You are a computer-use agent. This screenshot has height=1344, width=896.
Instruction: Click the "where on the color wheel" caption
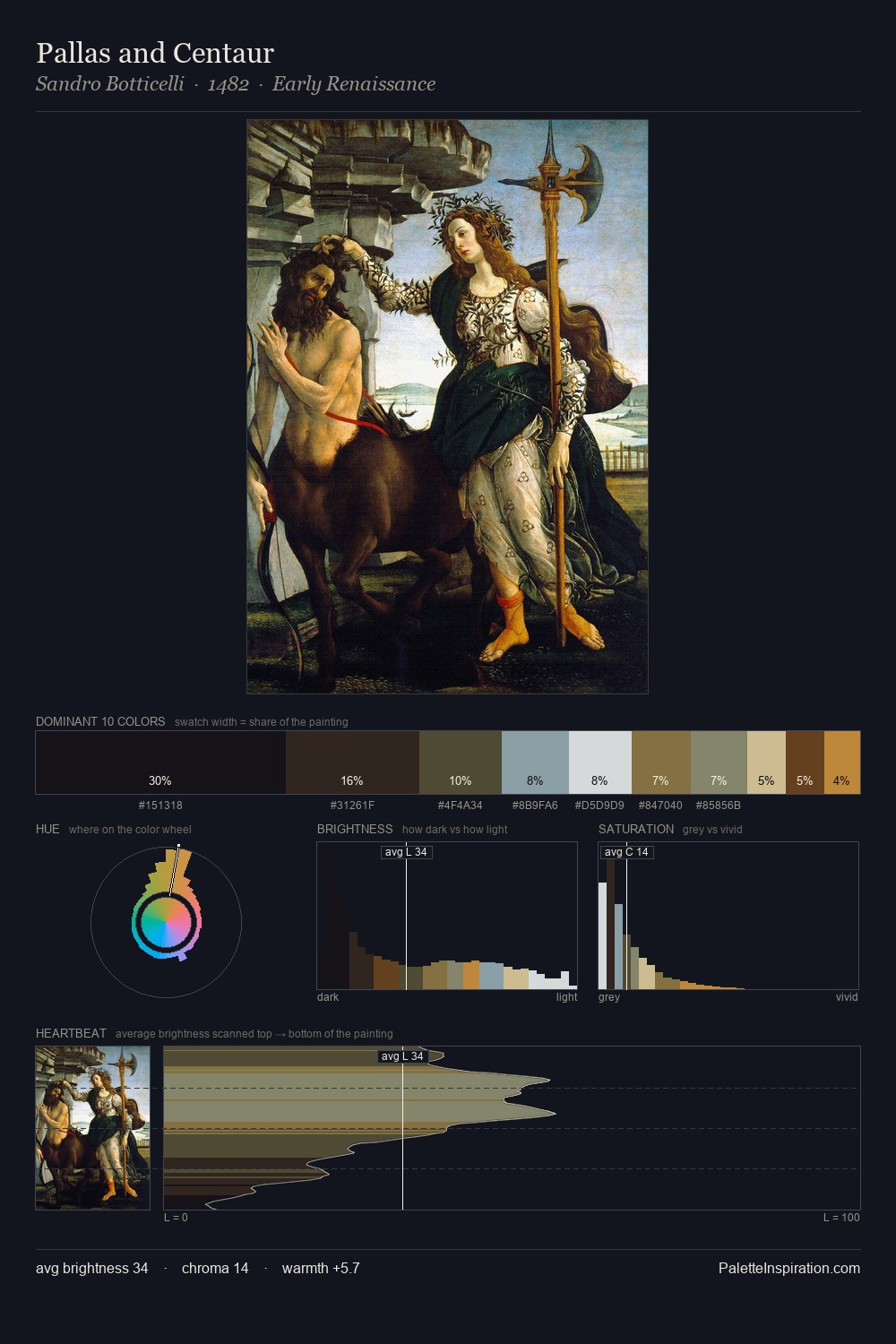(130, 830)
